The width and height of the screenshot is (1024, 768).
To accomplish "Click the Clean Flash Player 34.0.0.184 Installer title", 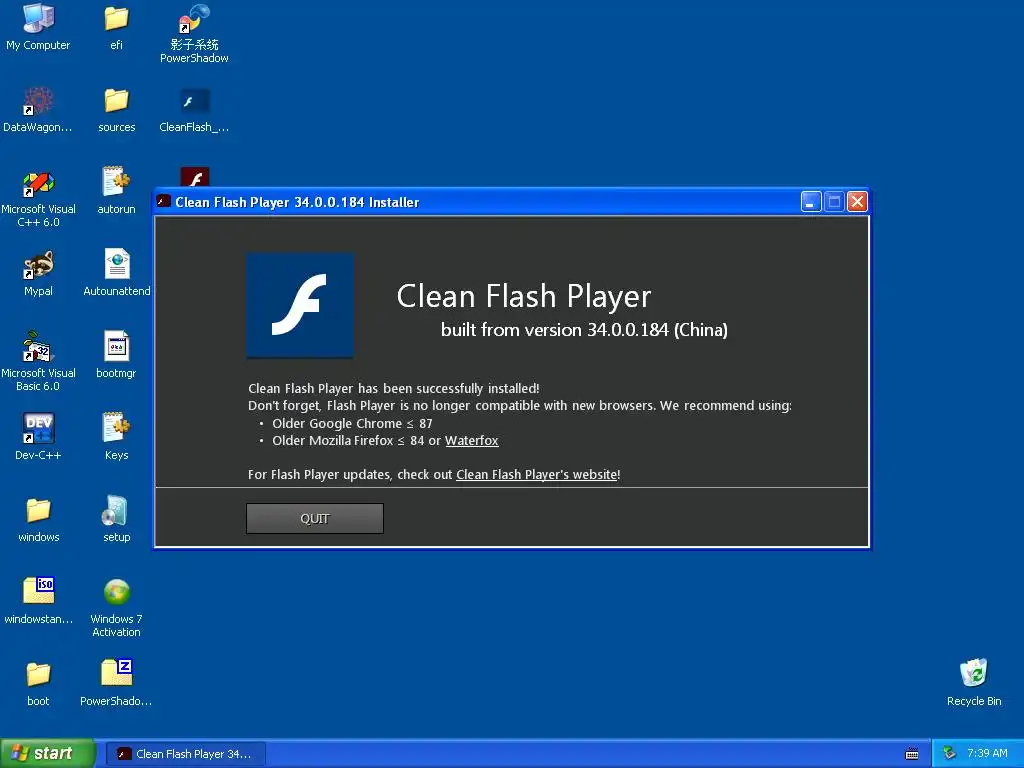I will [297, 202].
